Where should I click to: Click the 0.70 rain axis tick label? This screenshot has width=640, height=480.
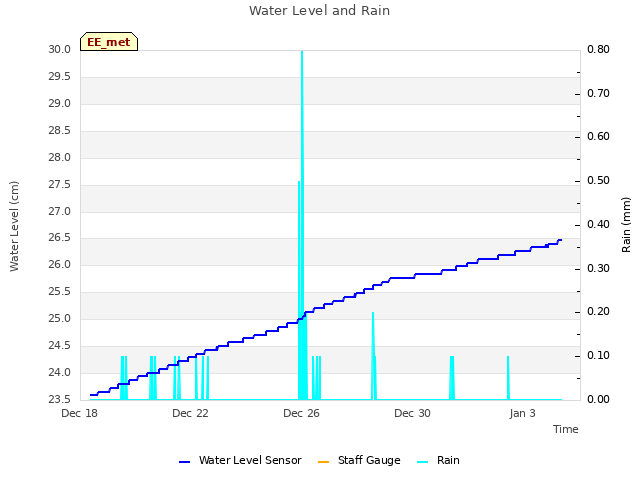[598, 93]
